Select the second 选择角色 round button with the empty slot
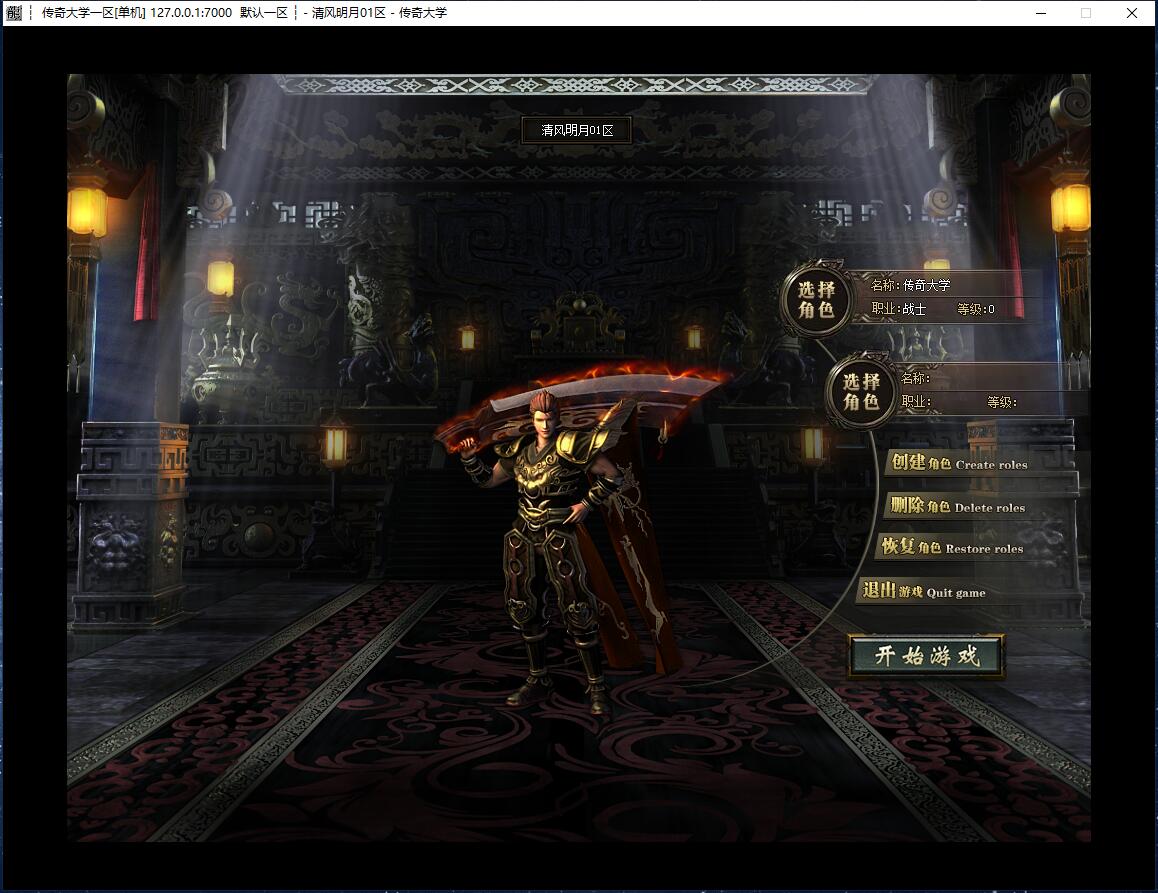 [862, 391]
